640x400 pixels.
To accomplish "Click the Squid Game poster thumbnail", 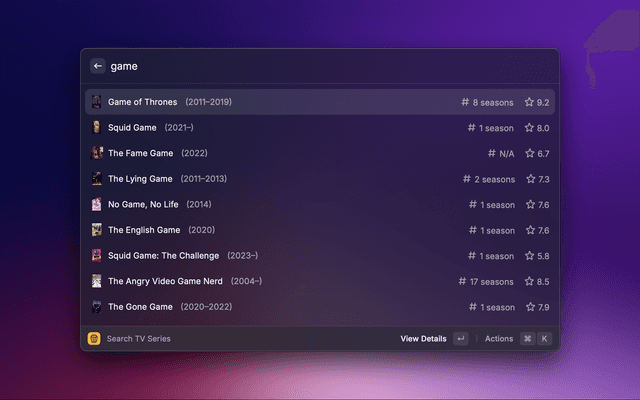I will pos(97,128).
